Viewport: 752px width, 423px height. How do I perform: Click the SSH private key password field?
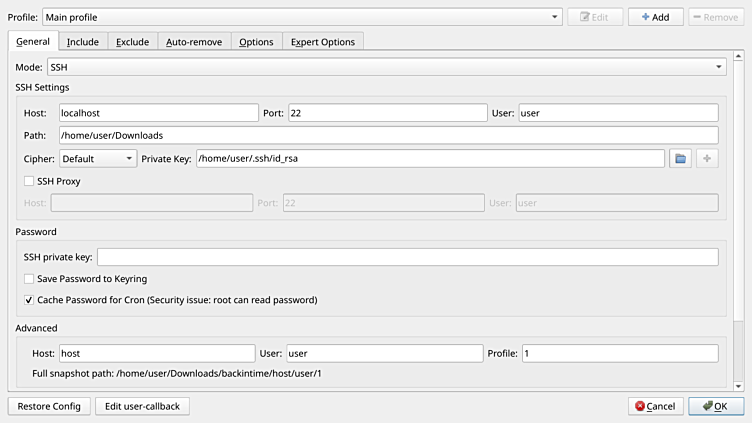tap(407, 257)
